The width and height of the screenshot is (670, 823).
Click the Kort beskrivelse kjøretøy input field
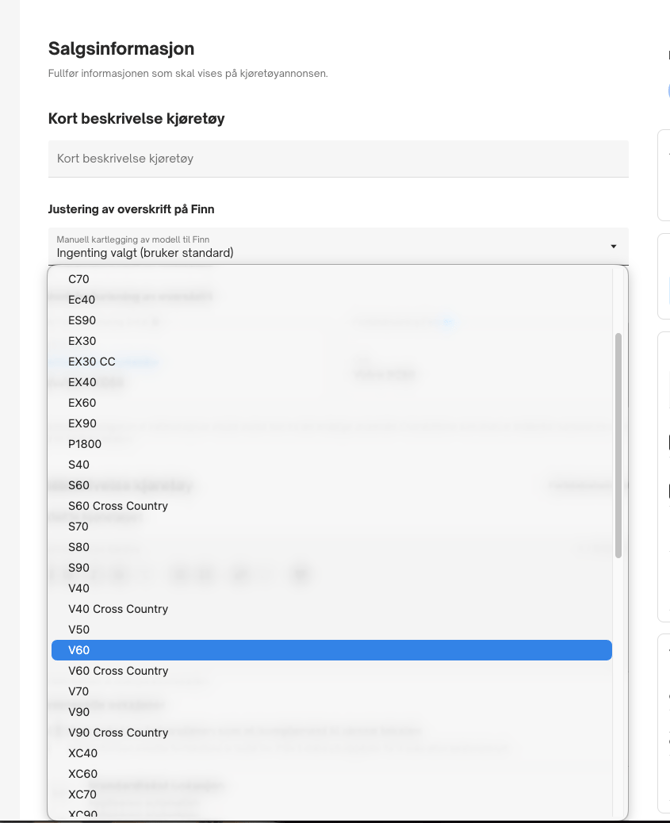(338, 159)
